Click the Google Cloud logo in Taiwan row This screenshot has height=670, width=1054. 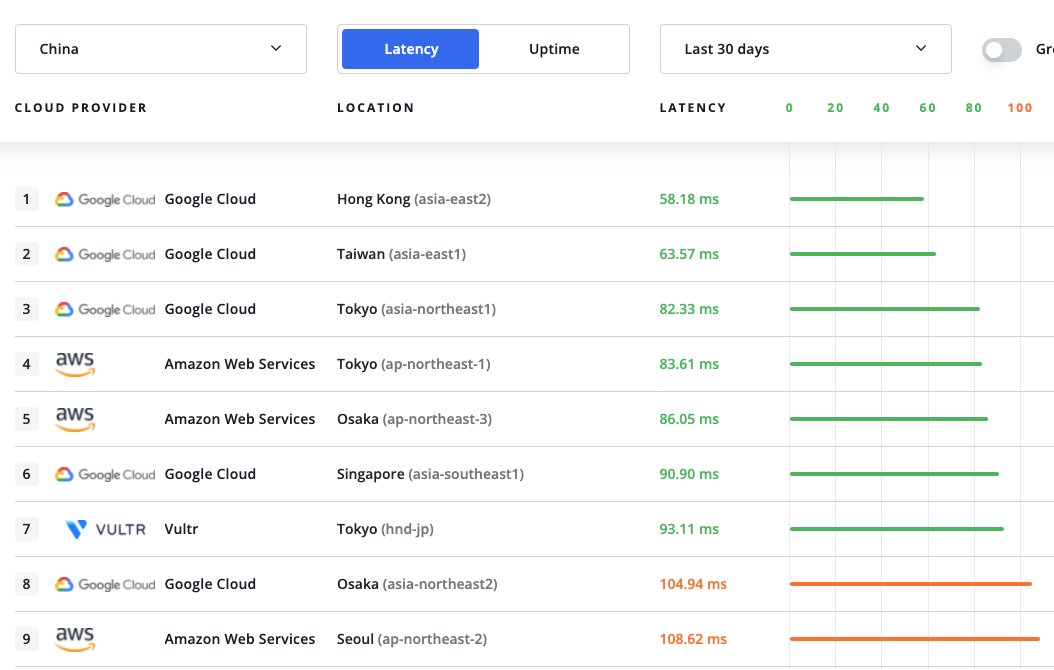click(x=105, y=255)
